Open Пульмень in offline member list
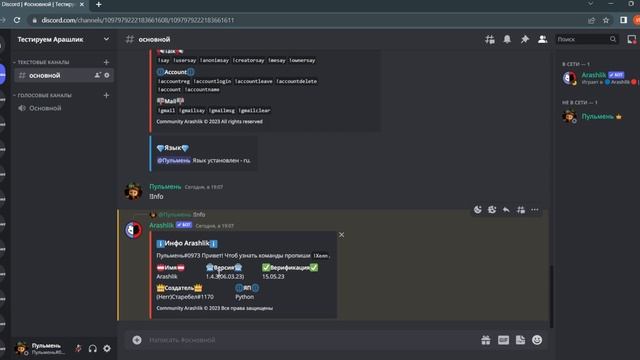The image size is (640, 360). pyautogui.click(x=598, y=117)
